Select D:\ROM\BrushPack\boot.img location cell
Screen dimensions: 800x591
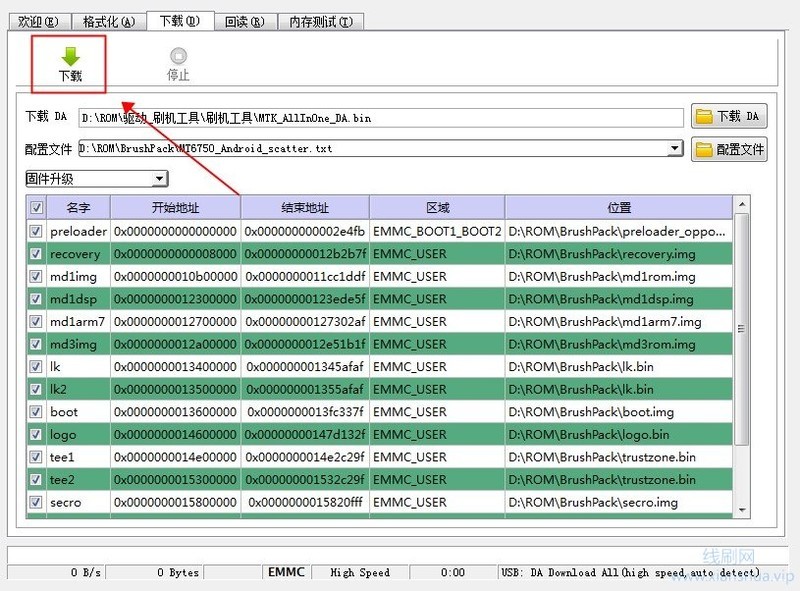619,412
